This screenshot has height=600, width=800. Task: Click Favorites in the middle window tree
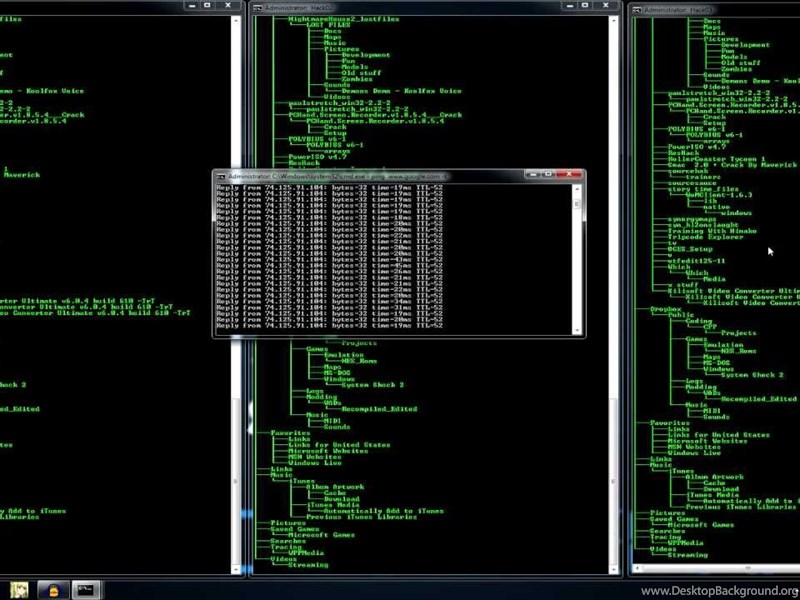point(290,433)
